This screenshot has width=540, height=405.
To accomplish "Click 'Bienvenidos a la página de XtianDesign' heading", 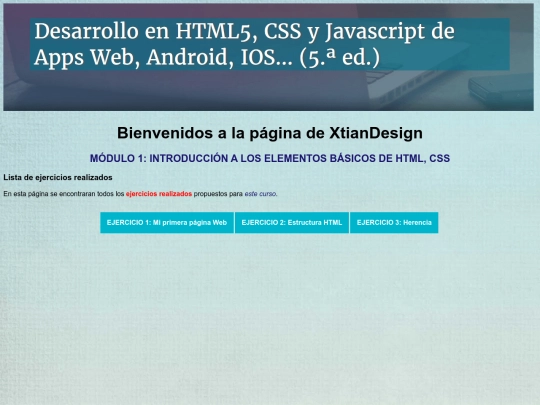I will coord(270,133).
